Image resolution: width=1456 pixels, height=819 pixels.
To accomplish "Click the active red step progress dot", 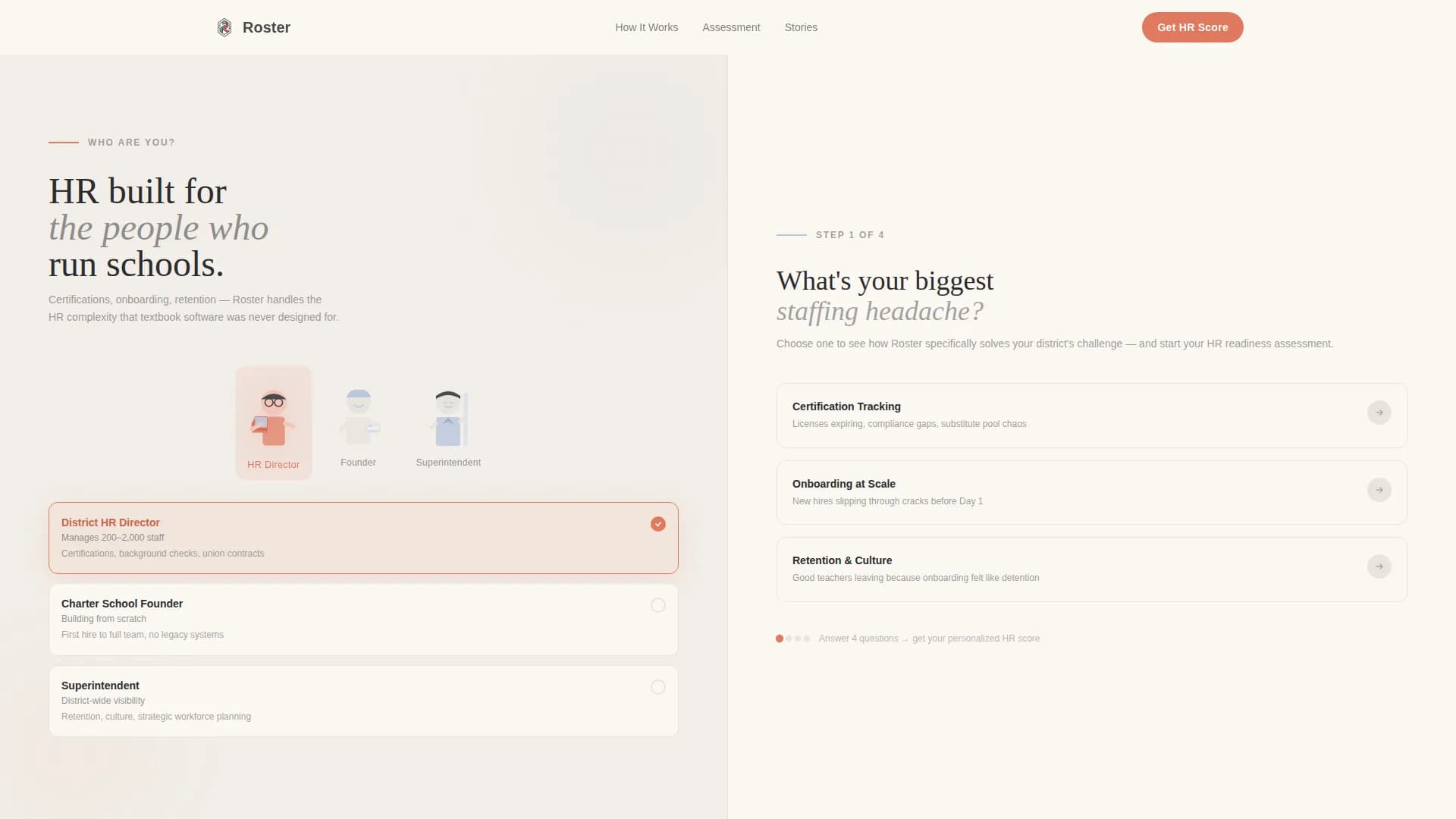I will pos(780,639).
